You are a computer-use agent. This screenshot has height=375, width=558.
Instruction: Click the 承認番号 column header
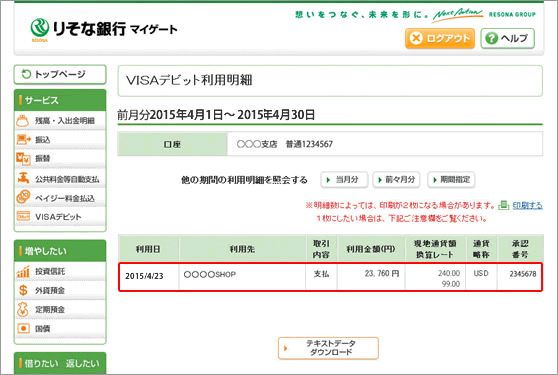(520, 249)
